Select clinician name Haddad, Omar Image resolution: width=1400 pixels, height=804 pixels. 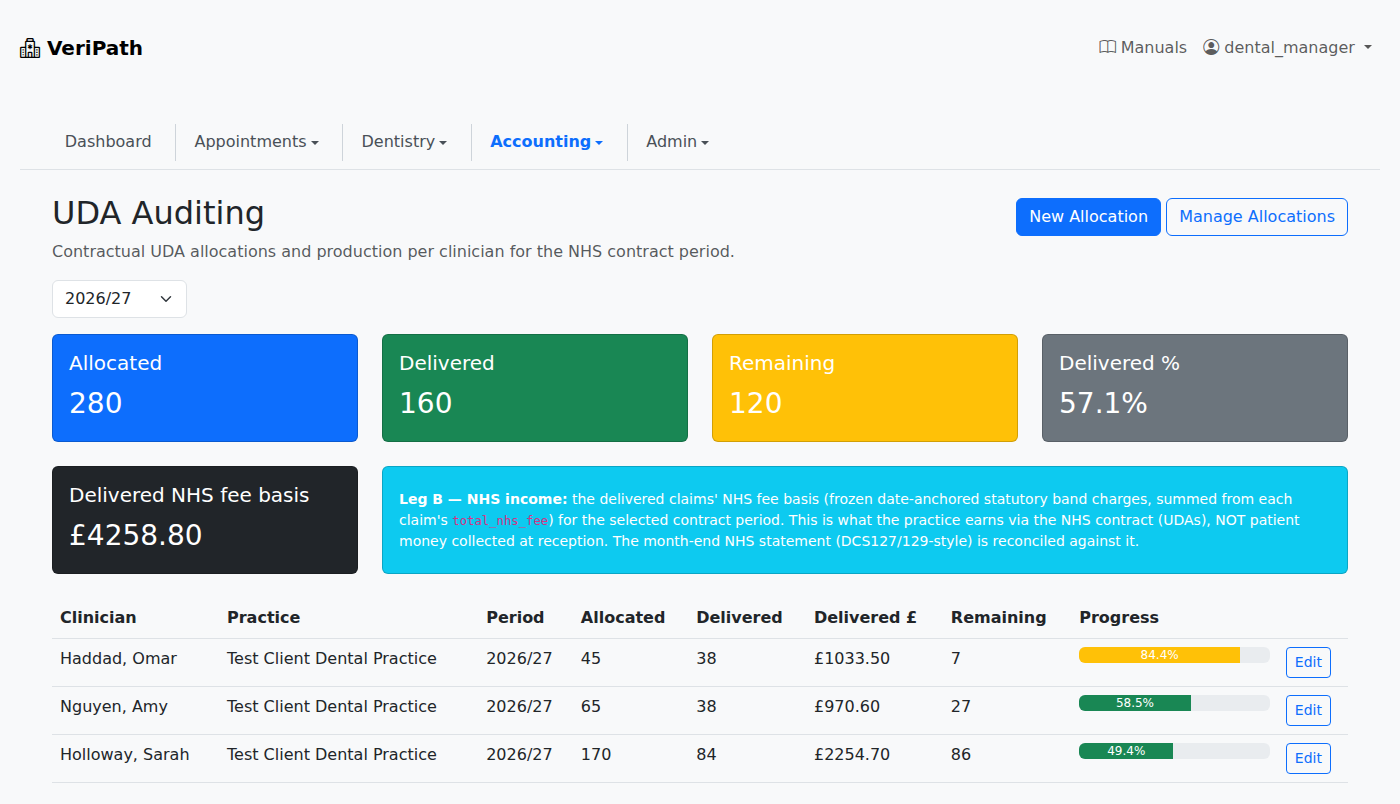pyautogui.click(x=118, y=659)
